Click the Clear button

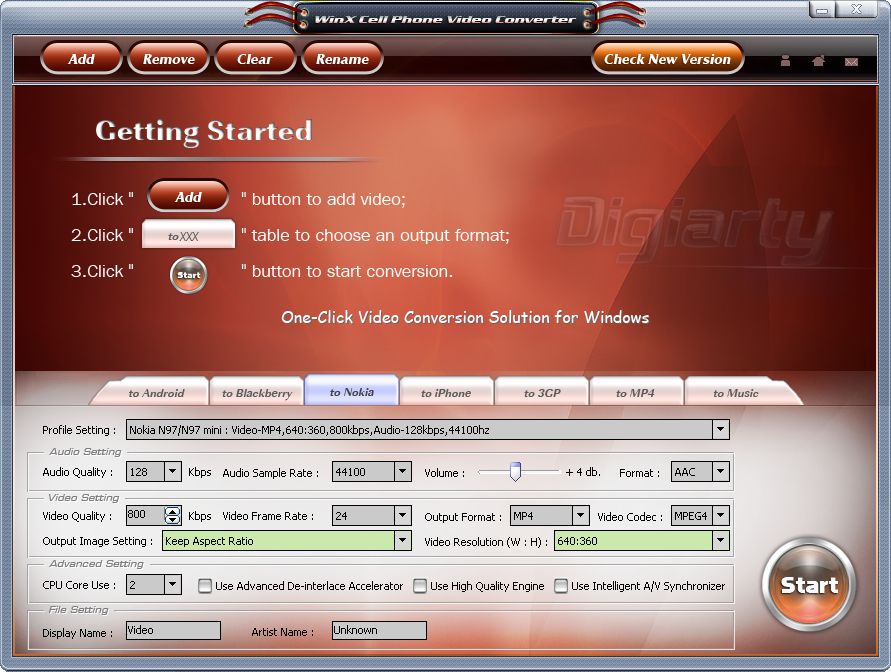pos(255,59)
